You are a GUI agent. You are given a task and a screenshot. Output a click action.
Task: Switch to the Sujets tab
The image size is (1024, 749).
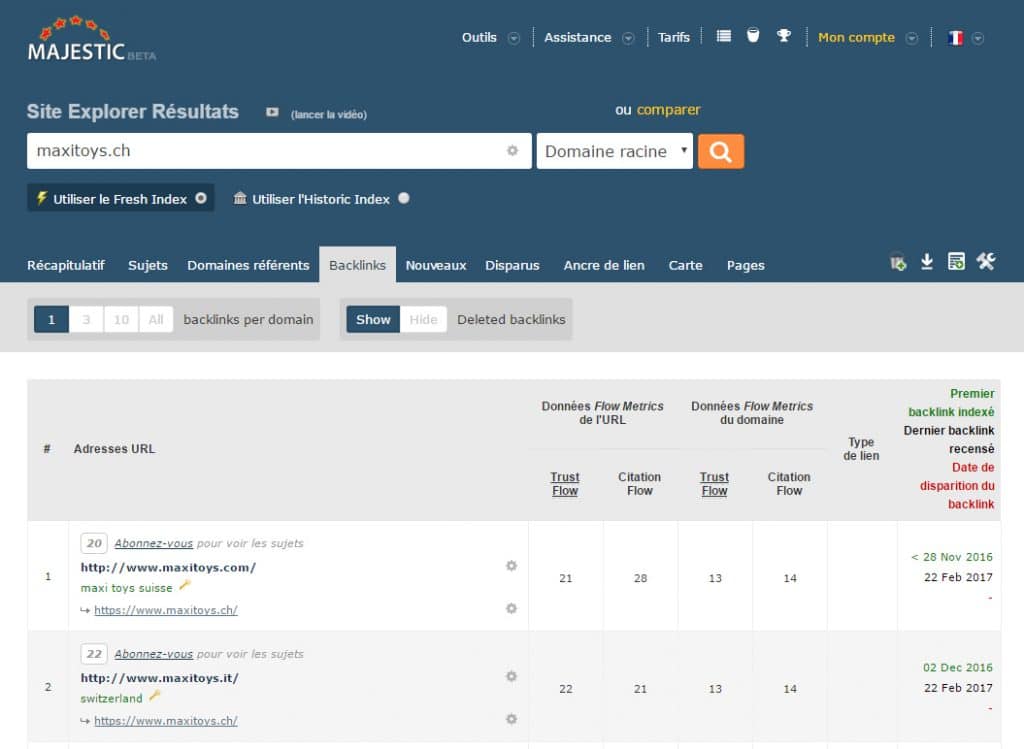coord(148,265)
